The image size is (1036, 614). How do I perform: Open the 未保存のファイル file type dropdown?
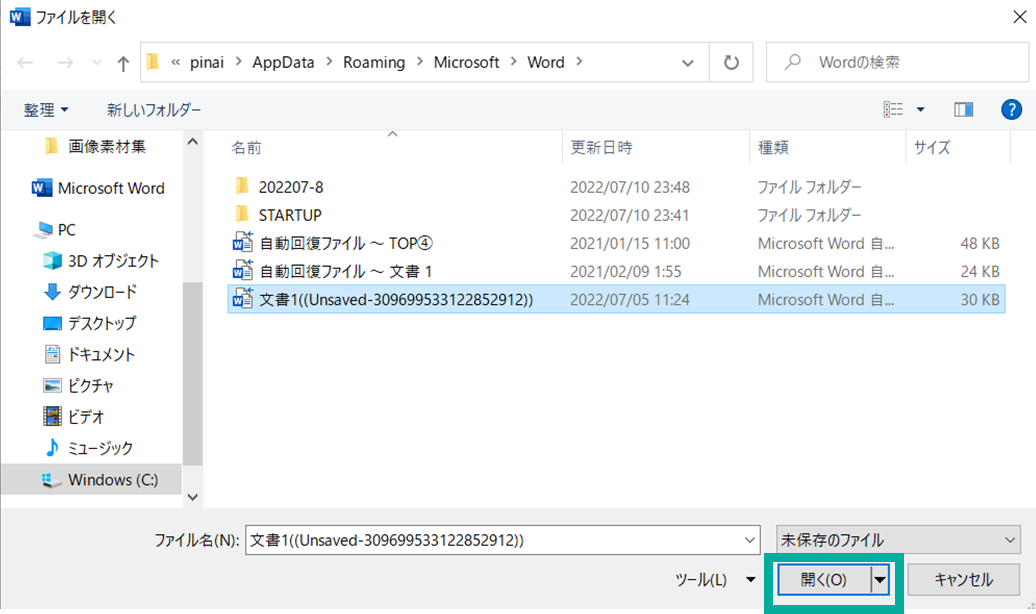1010,539
